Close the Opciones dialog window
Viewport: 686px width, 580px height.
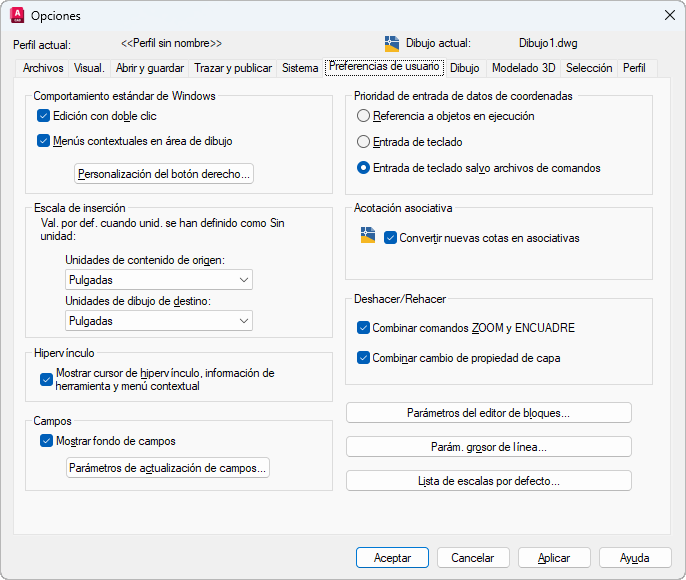(669, 15)
